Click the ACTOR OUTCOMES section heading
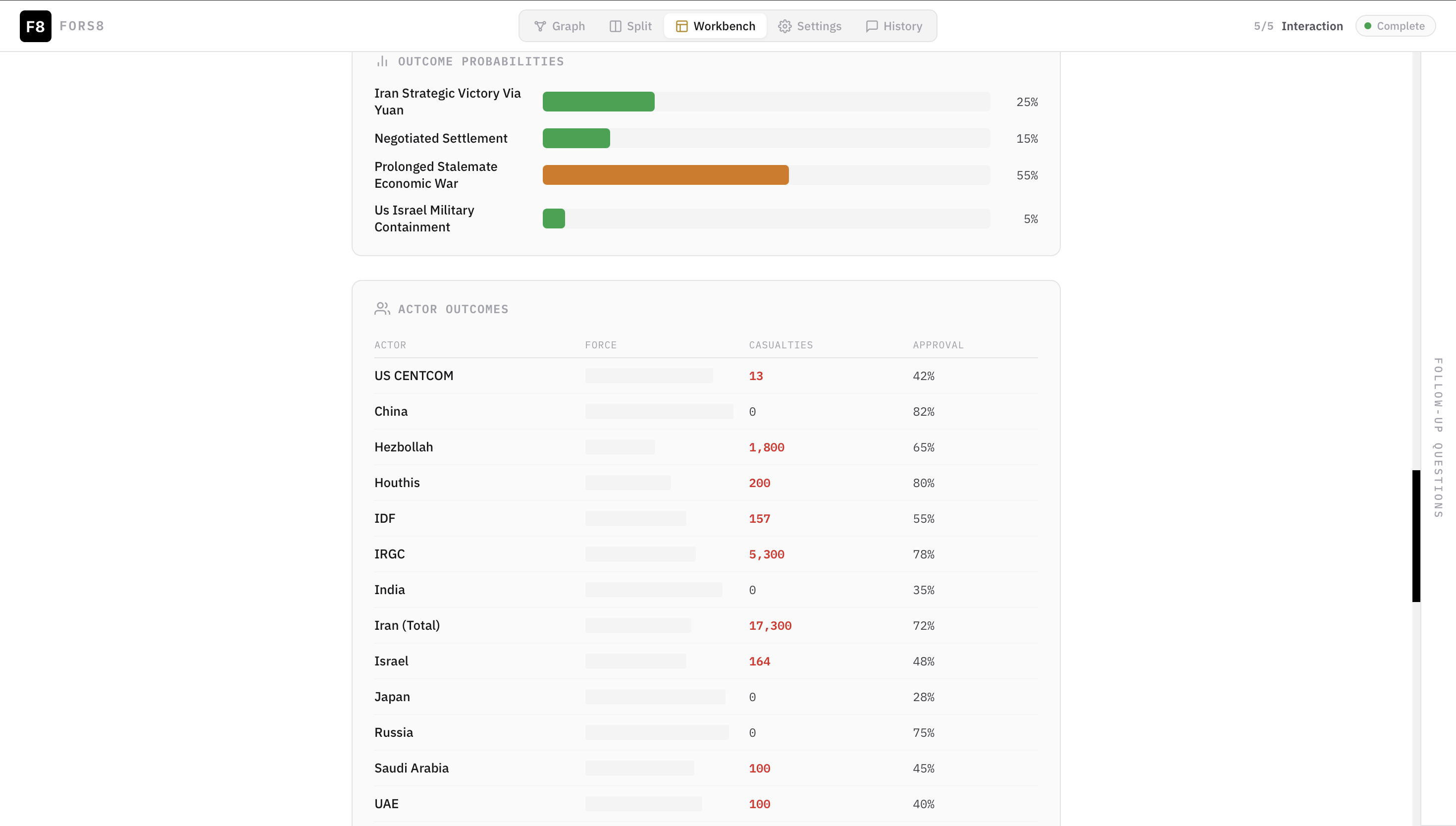The width and height of the screenshot is (1456, 826). [453, 309]
